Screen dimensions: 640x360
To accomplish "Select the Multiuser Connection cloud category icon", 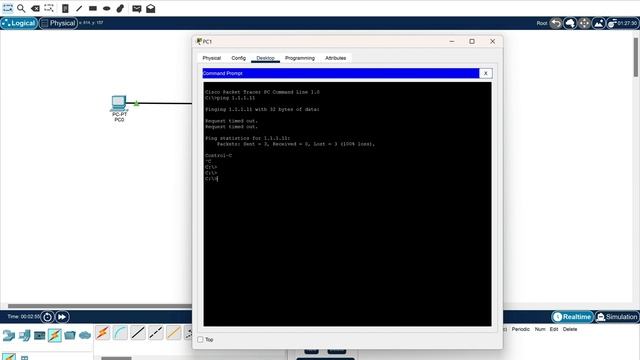I will [85, 336].
